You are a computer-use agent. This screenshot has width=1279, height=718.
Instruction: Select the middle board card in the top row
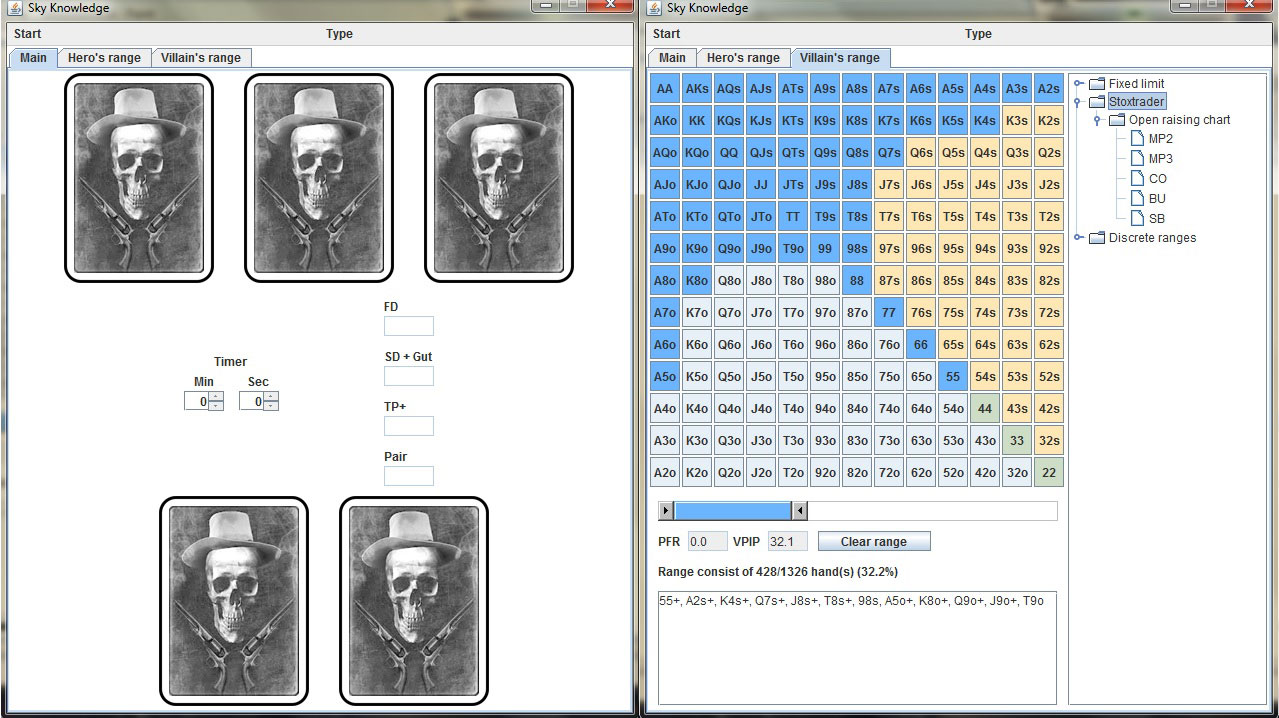(319, 178)
